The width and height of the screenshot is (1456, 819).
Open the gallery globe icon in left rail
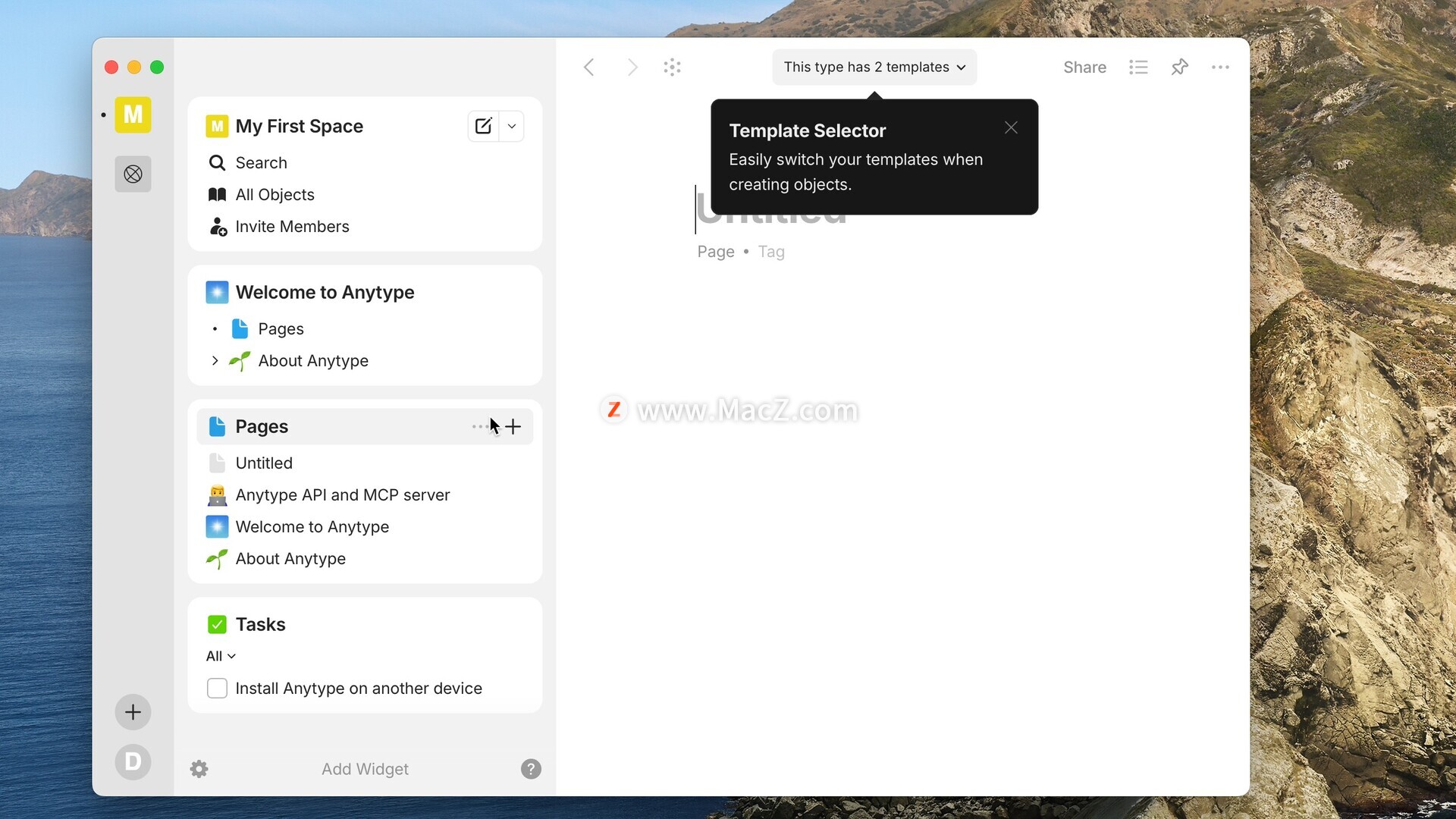pyautogui.click(x=133, y=174)
